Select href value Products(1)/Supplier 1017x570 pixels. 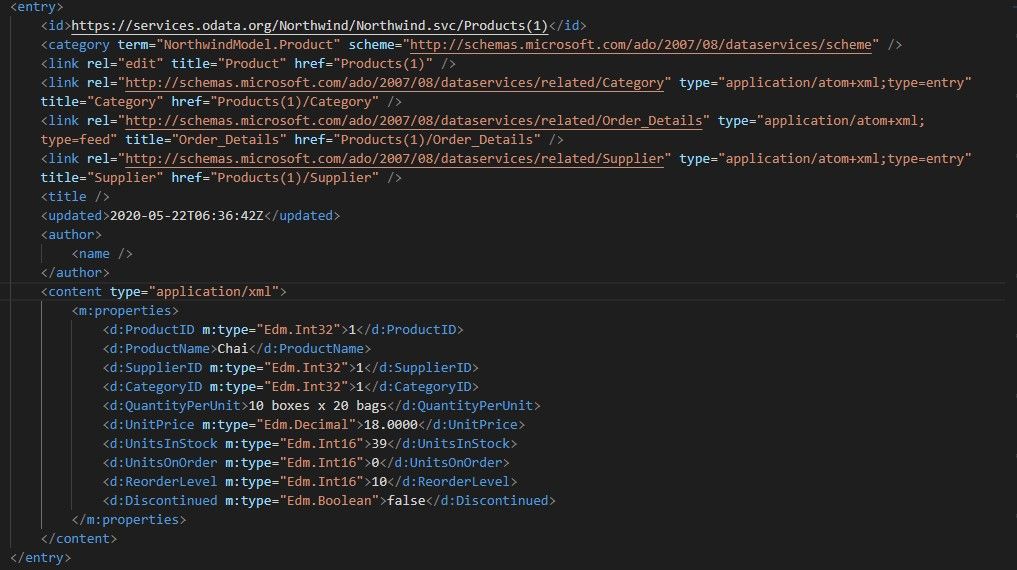pos(294,178)
